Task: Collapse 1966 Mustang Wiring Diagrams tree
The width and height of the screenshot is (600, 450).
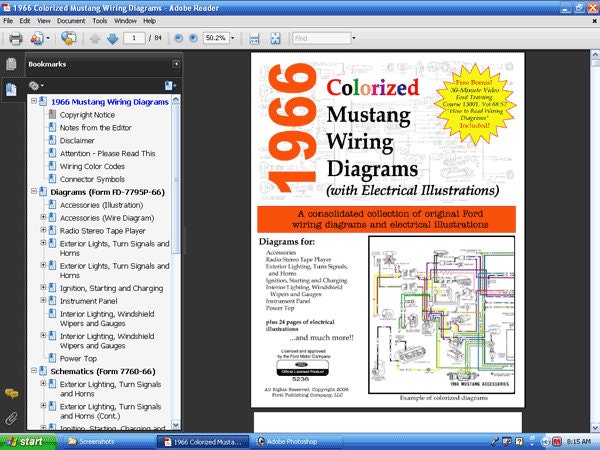Action: click(34, 101)
